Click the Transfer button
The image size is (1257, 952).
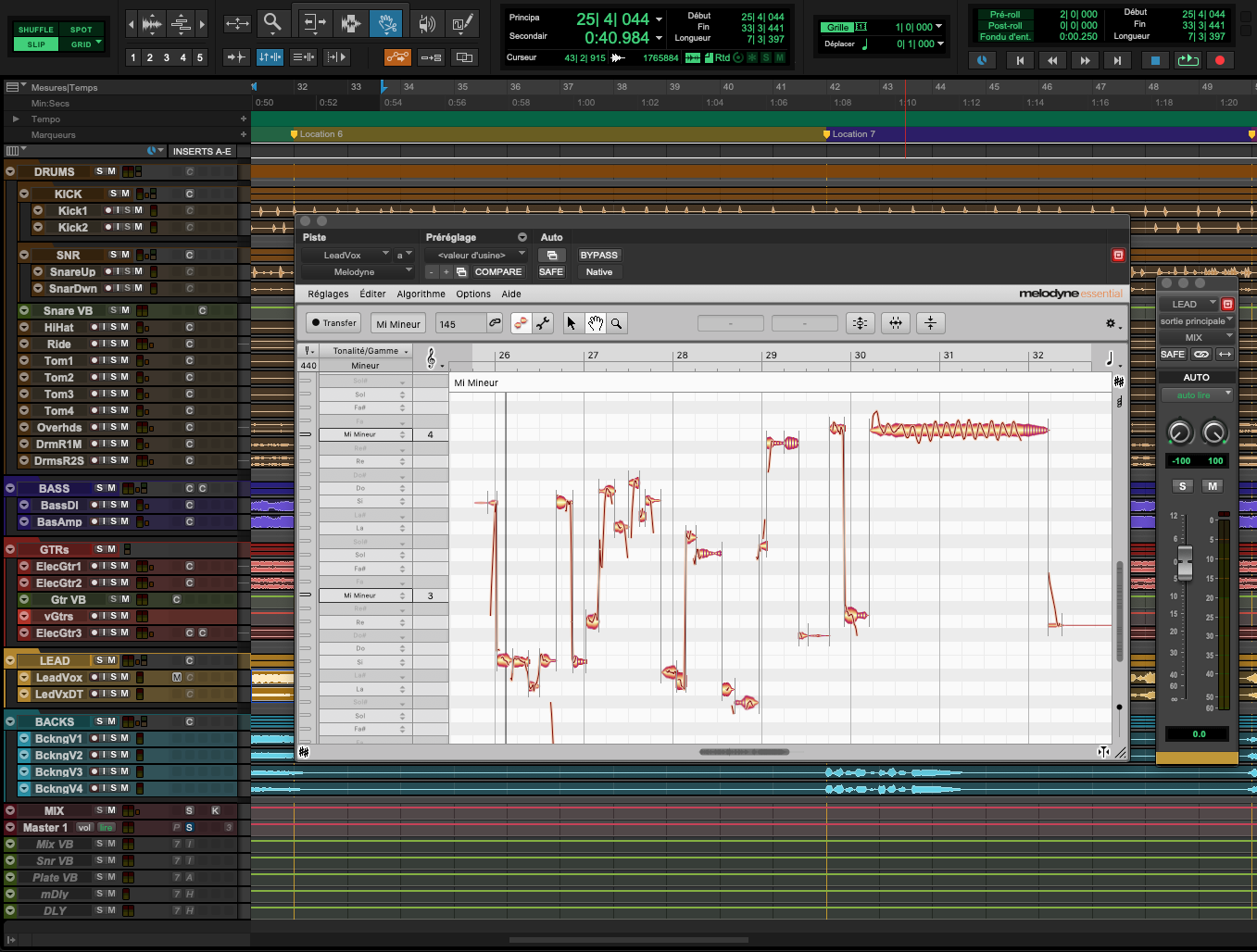pyautogui.click(x=333, y=323)
